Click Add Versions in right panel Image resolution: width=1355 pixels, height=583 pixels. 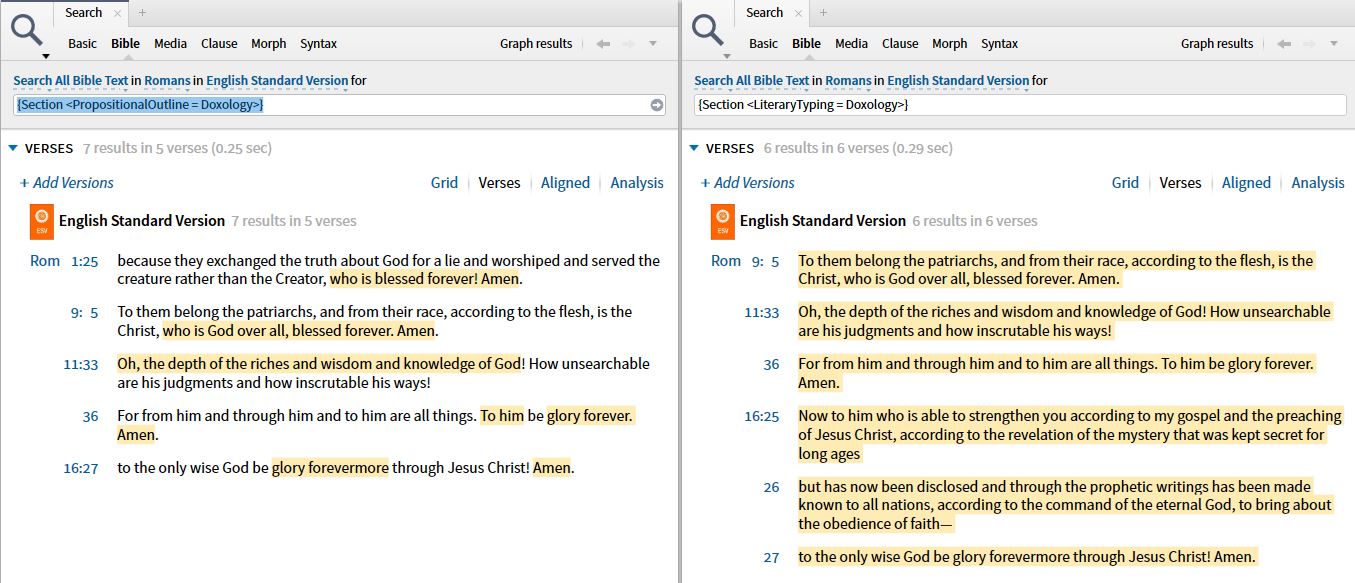pyautogui.click(x=748, y=183)
